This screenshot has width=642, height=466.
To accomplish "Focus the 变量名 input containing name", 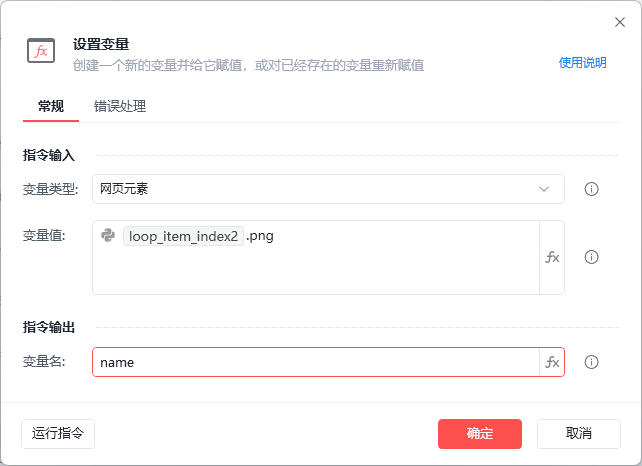I will coord(315,362).
